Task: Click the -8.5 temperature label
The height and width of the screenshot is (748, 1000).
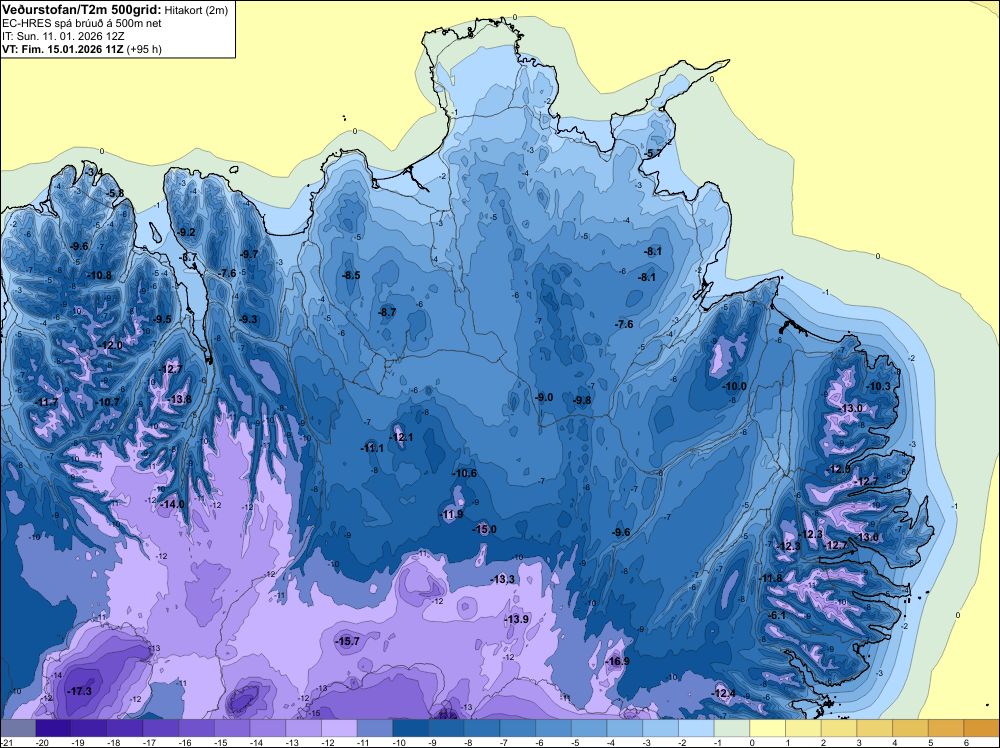Action: point(350,275)
